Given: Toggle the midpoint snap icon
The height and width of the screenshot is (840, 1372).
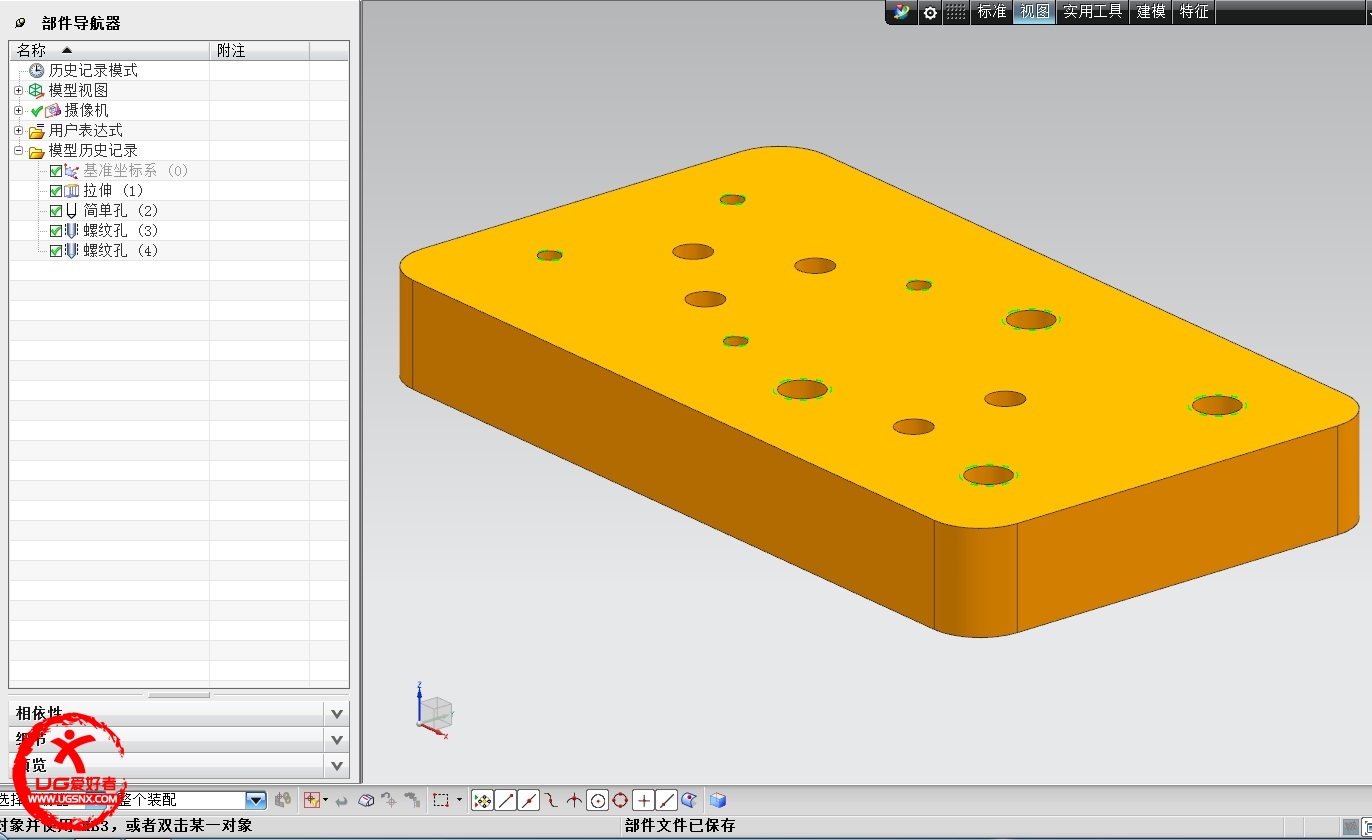Looking at the screenshot, I should pyautogui.click(x=528, y=800).
